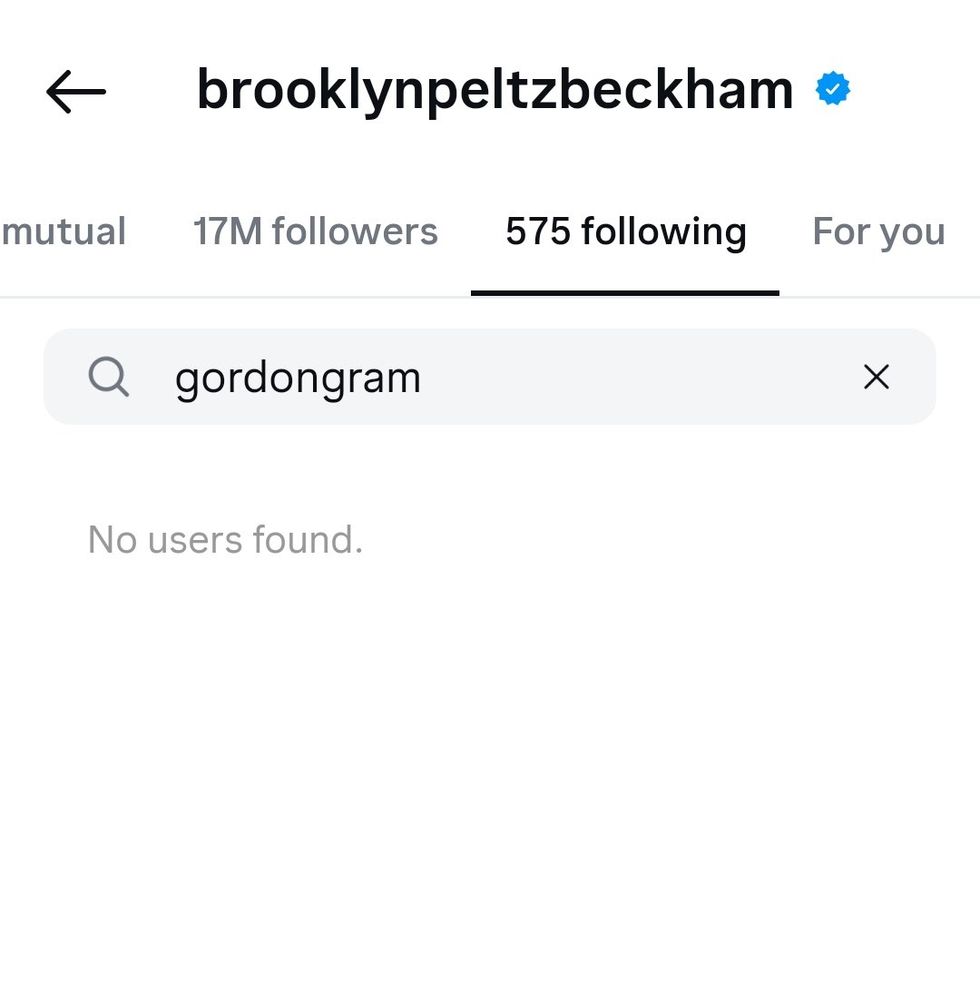Click the "17M" follower count

227,232
